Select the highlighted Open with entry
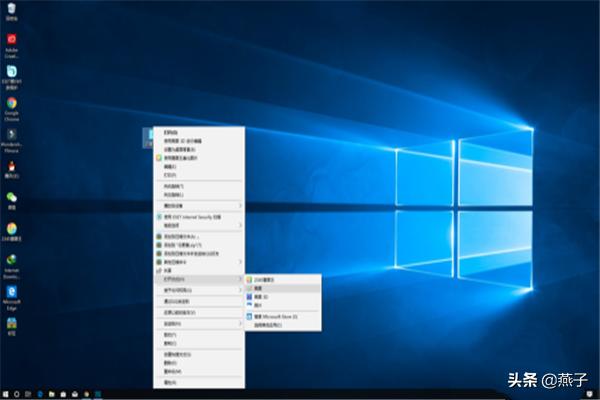The width and height of the screenshot is (600, 400). [x=199, y=279]
